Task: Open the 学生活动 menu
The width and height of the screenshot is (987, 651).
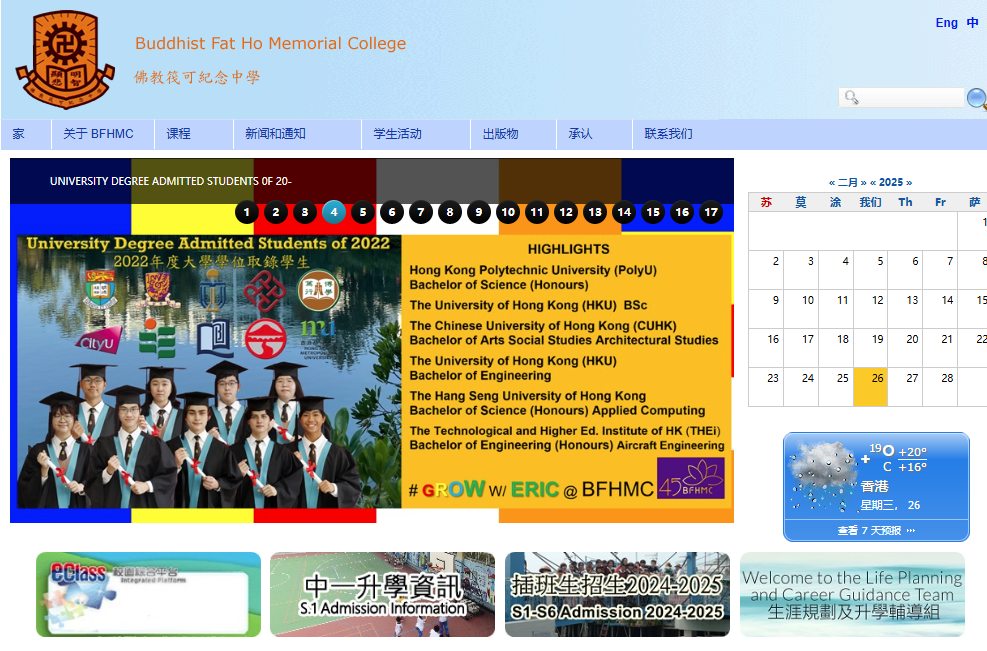Action: click(416, 134)
